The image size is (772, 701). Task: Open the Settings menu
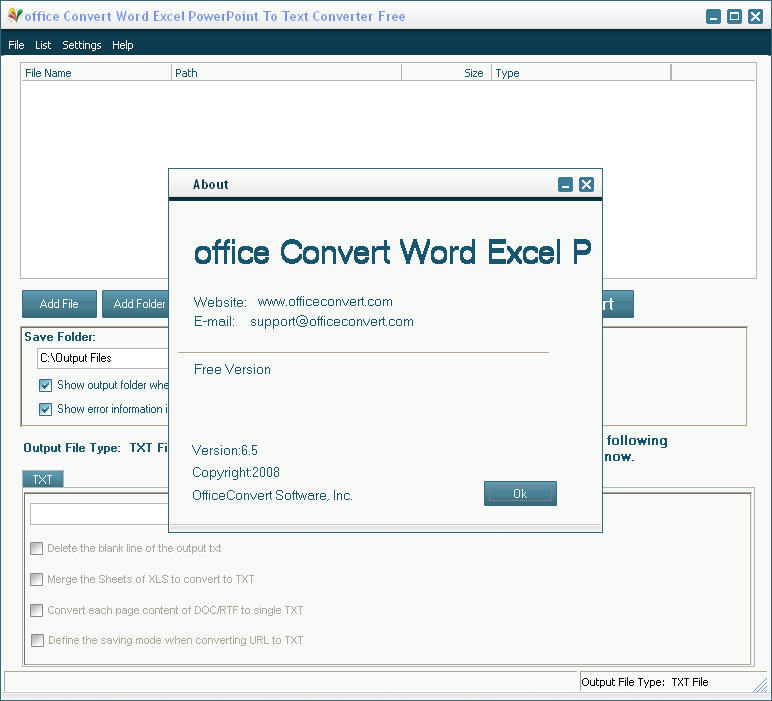click(82, 45)
